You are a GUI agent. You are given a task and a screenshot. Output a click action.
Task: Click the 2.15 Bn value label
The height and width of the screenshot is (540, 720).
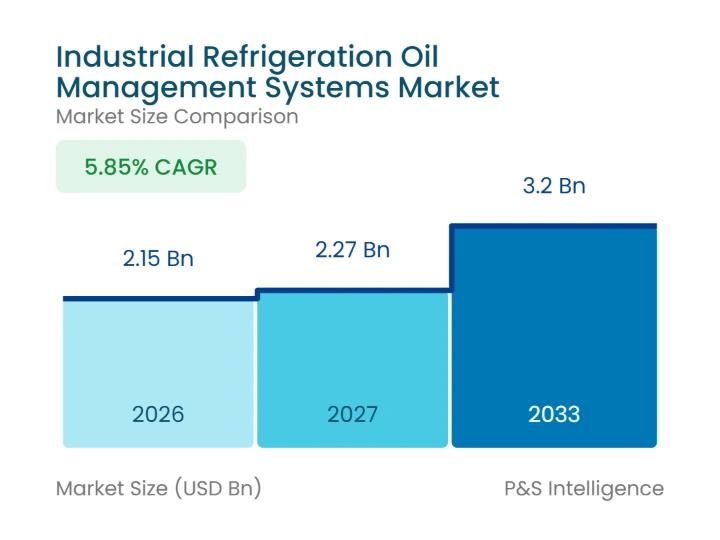[x=158, y=259]
